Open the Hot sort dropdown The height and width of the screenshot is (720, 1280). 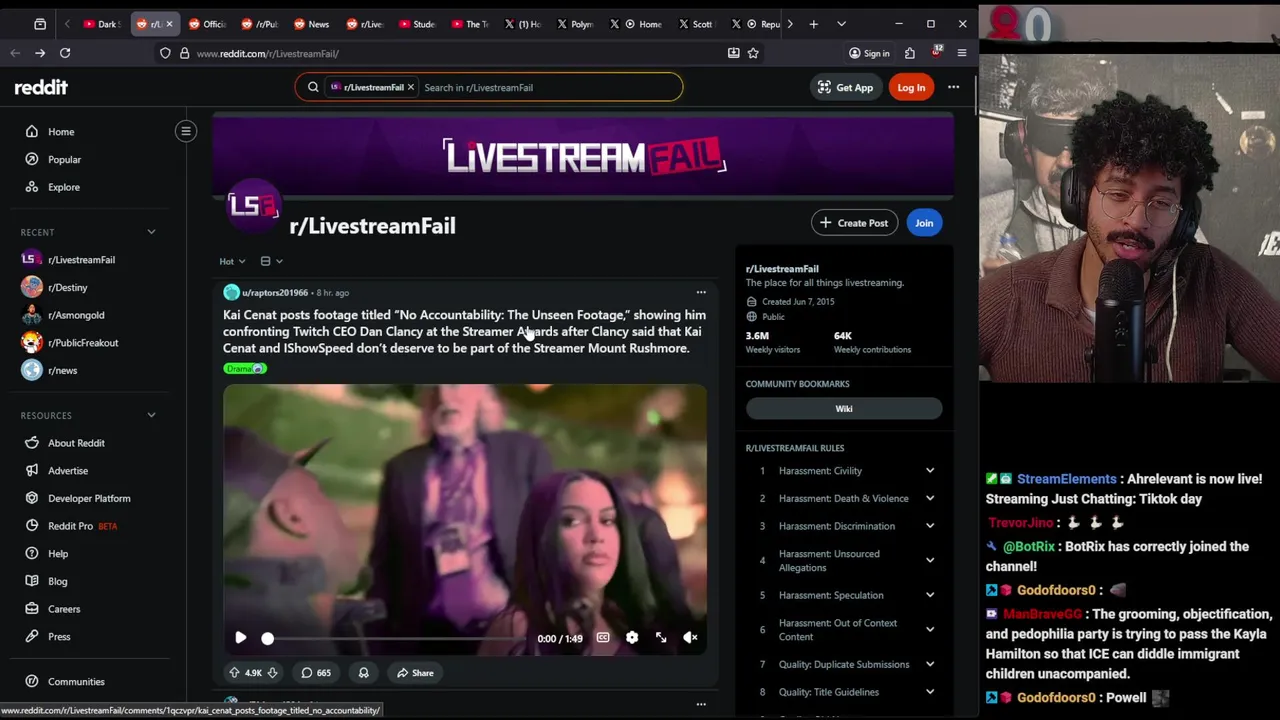[232, 262]
